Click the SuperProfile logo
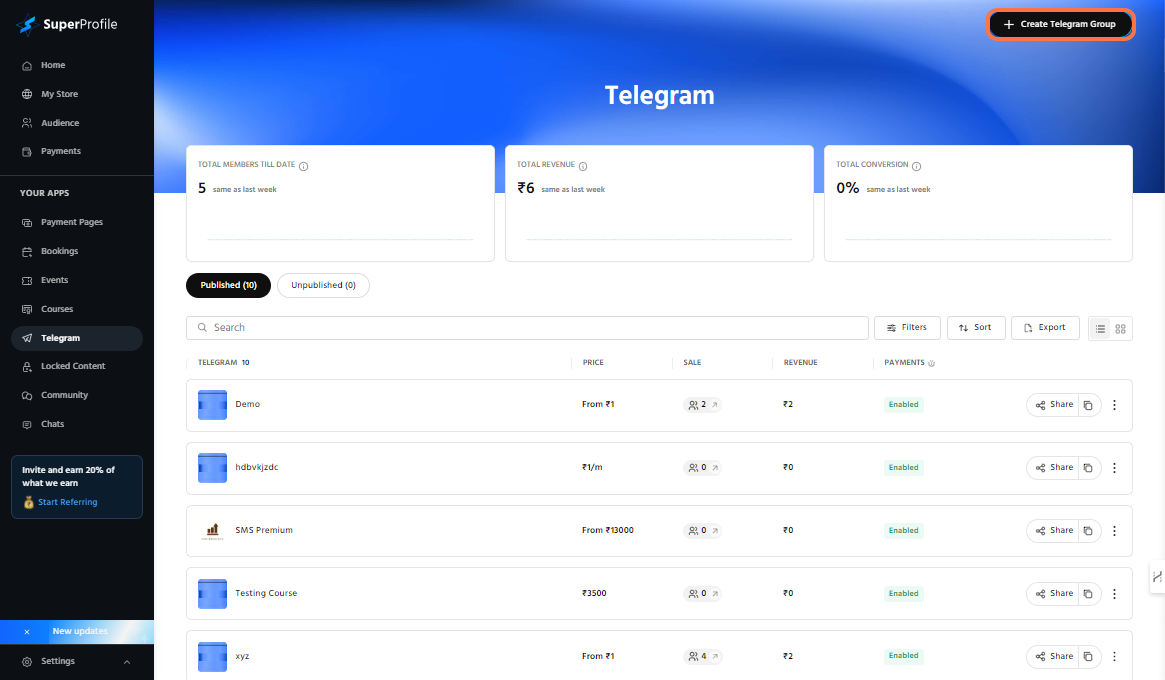The width and height of the screenshot is (1165, 680). 67,25
